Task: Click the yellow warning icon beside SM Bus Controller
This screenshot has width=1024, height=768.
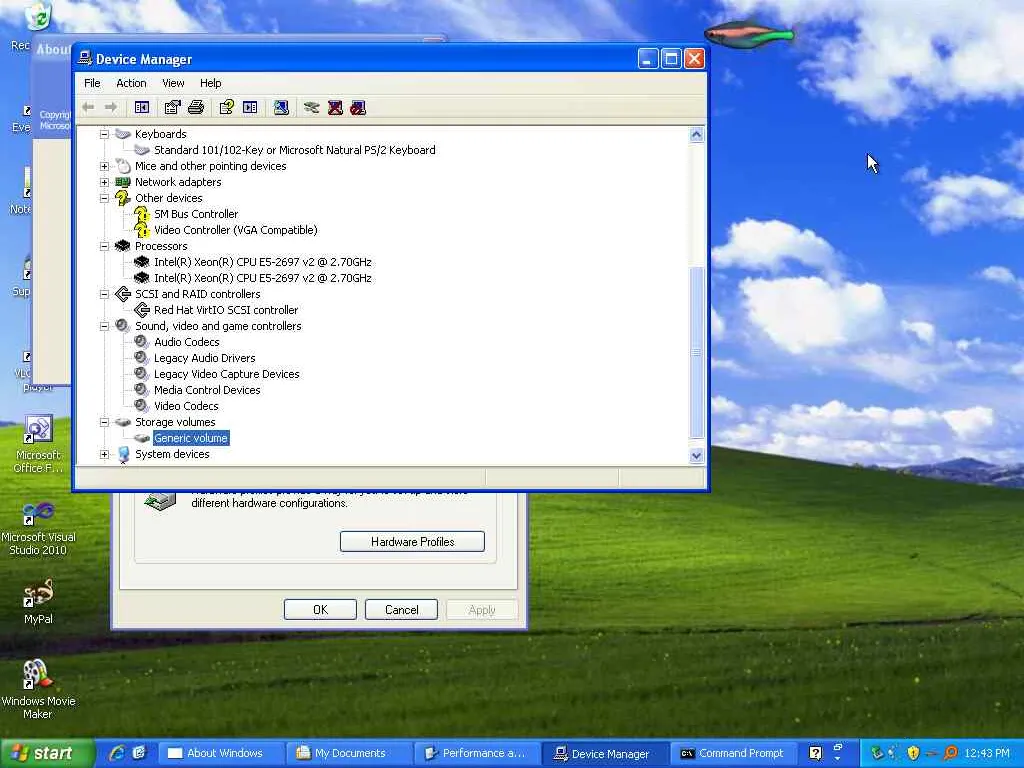Action: pyautogui.click(x=142, y=214)
